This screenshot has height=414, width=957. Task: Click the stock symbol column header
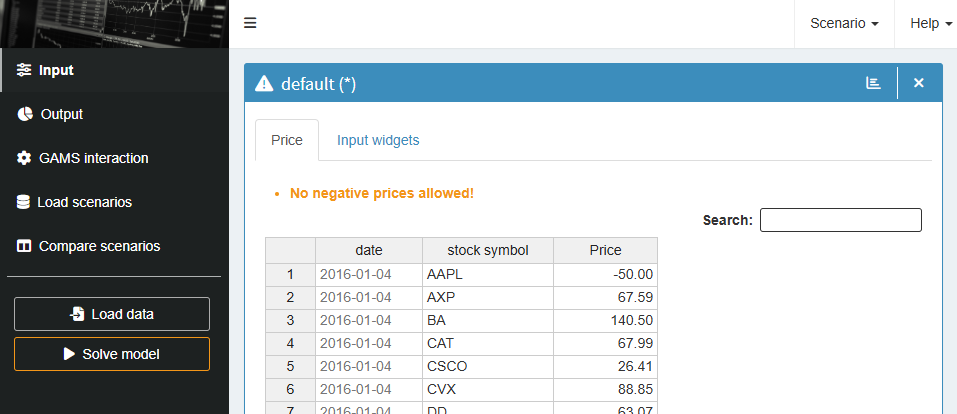[487, 250]
